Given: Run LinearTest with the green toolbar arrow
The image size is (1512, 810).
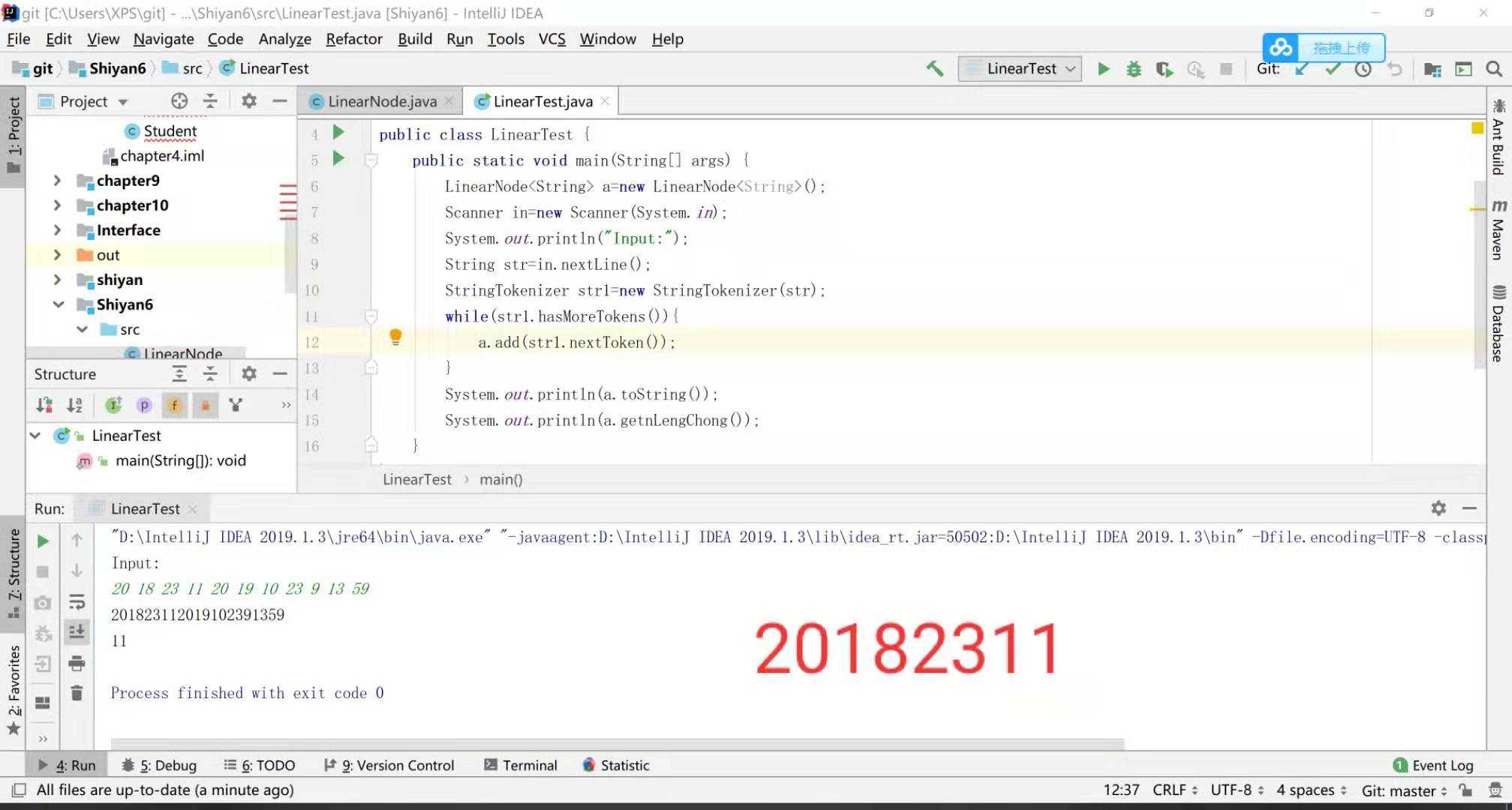Looking at the screenshot, I should (x=1103, y=69).
